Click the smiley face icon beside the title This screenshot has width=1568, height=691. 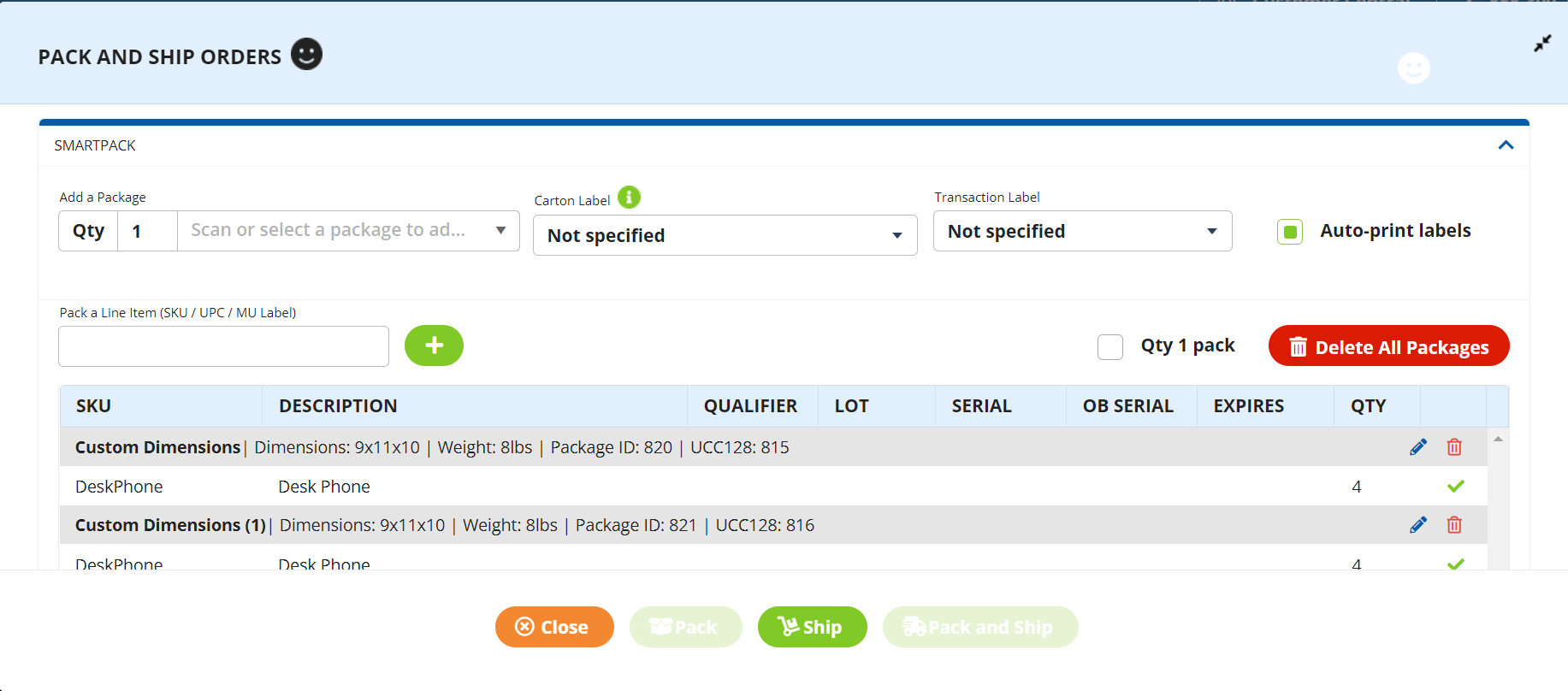pos(306,54)
